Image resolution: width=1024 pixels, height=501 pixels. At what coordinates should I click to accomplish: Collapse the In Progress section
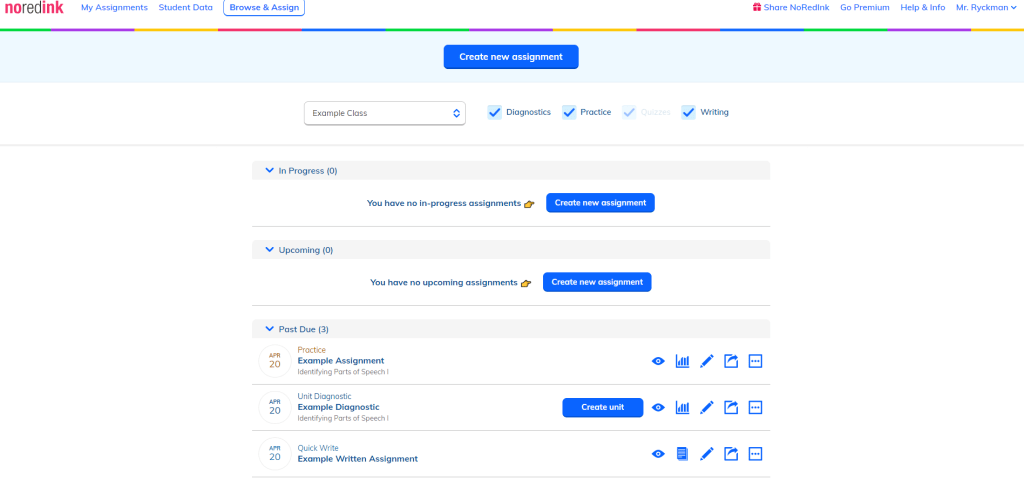click(269, 171)
